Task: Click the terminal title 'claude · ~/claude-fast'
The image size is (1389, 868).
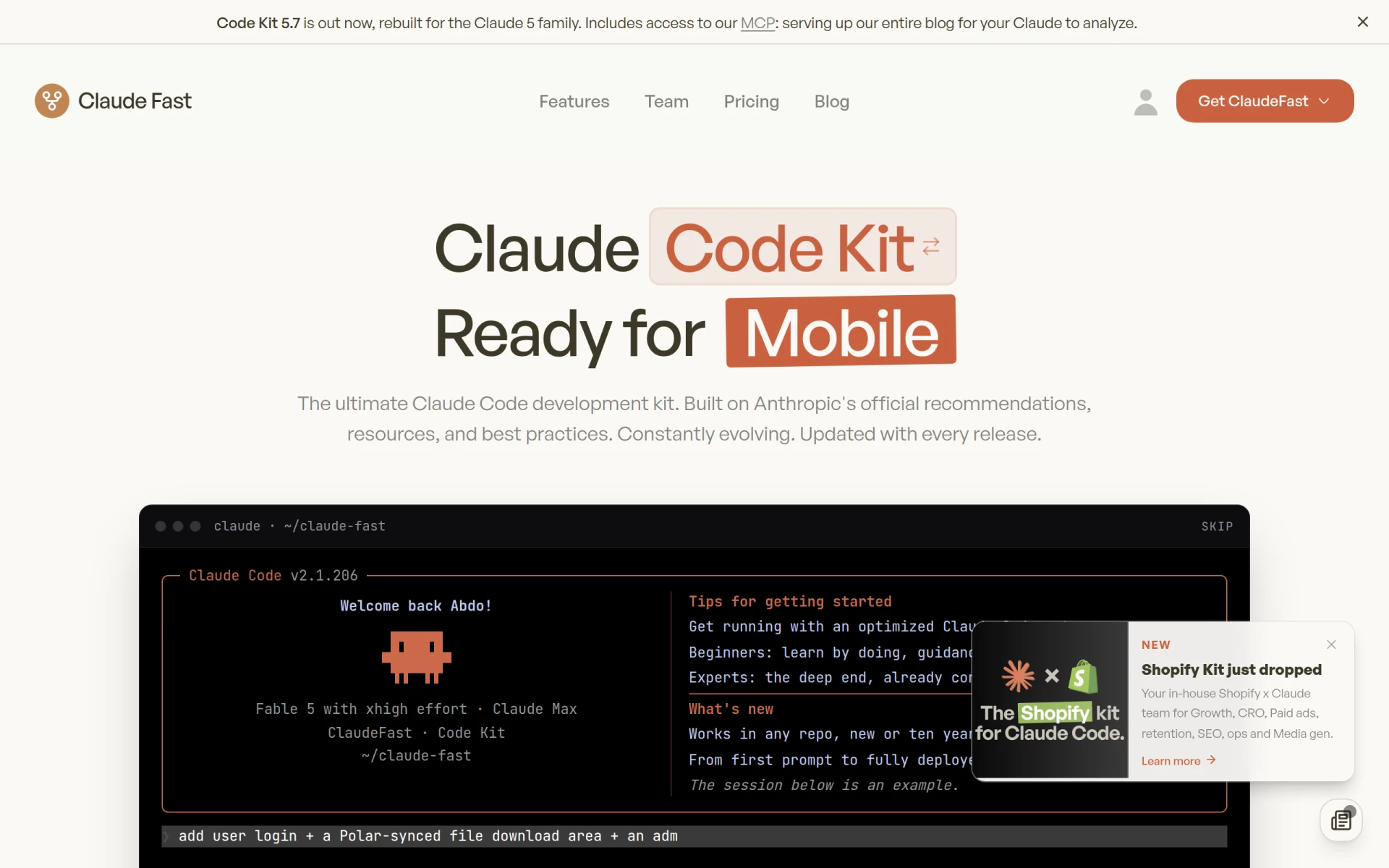Action: (300, 527)
